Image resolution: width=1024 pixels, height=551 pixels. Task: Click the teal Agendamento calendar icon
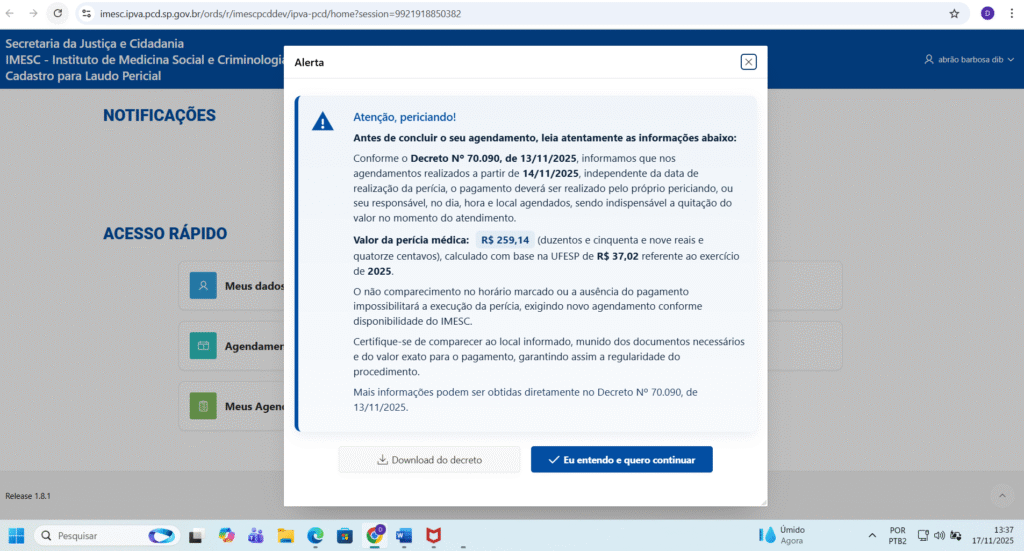coord(203,346)
